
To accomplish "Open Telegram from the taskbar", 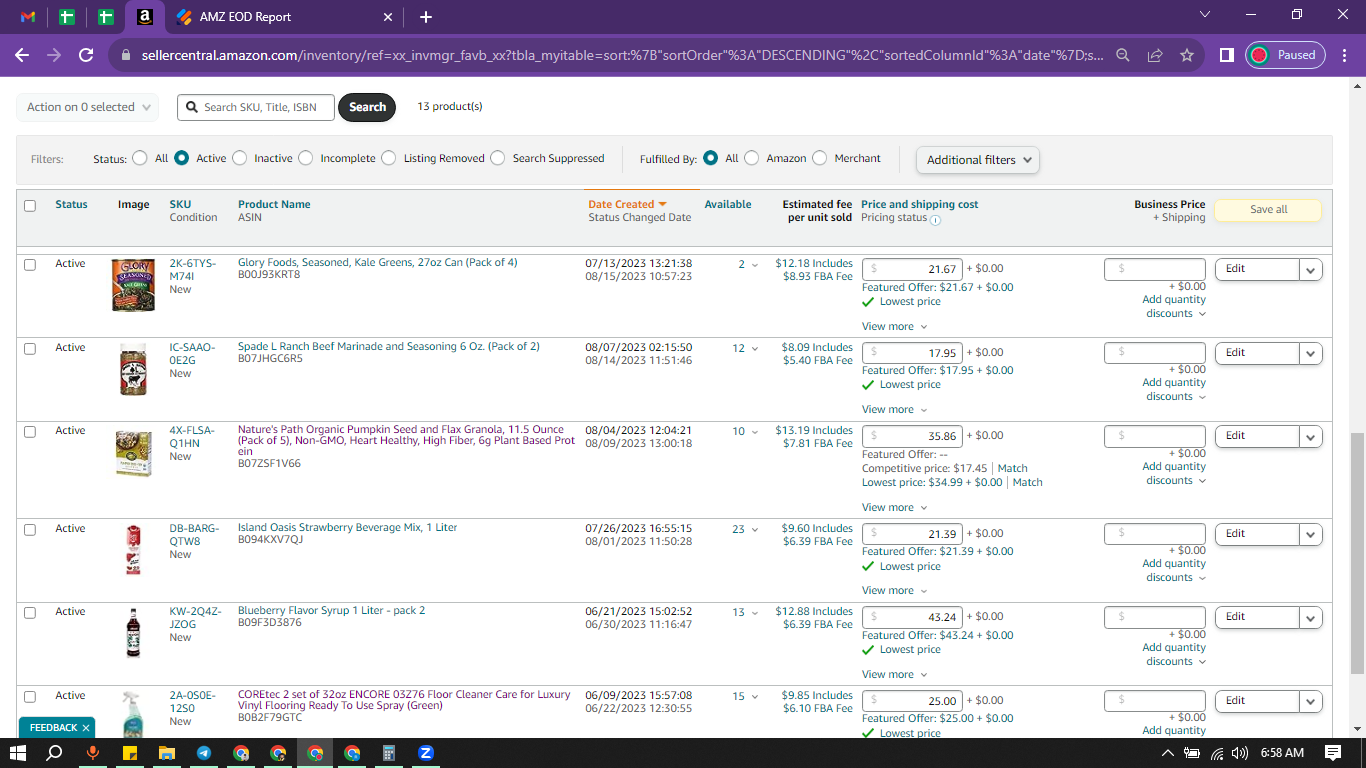I will [204, 753].
